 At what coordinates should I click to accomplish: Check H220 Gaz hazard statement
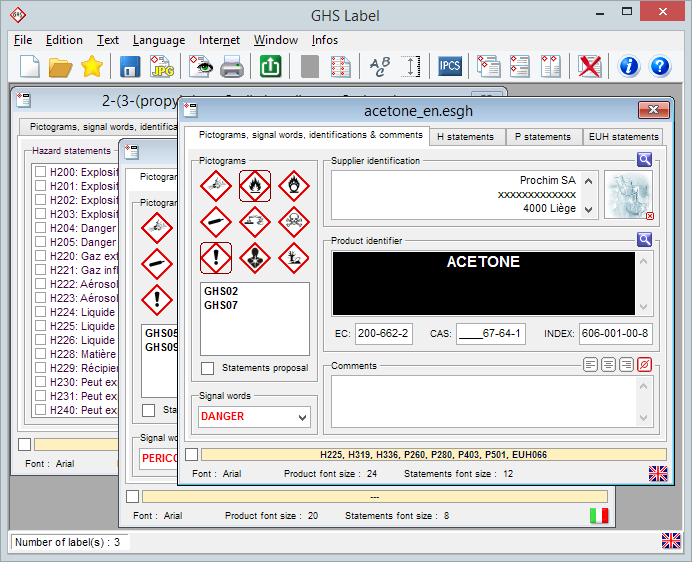tap(41, 256)
